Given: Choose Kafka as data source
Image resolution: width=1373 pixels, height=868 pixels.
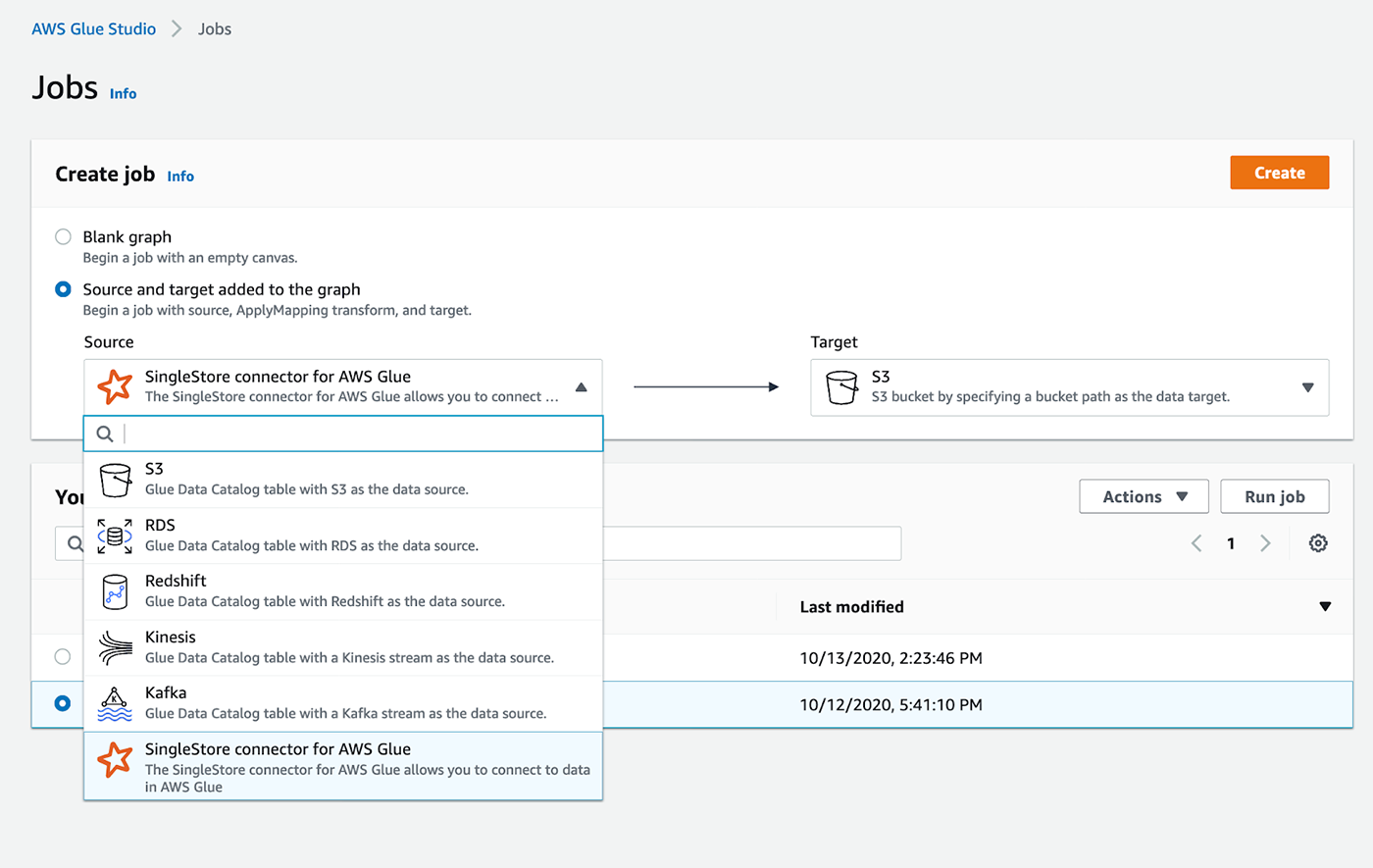Looking at the screenshot, I should (343, 703).
